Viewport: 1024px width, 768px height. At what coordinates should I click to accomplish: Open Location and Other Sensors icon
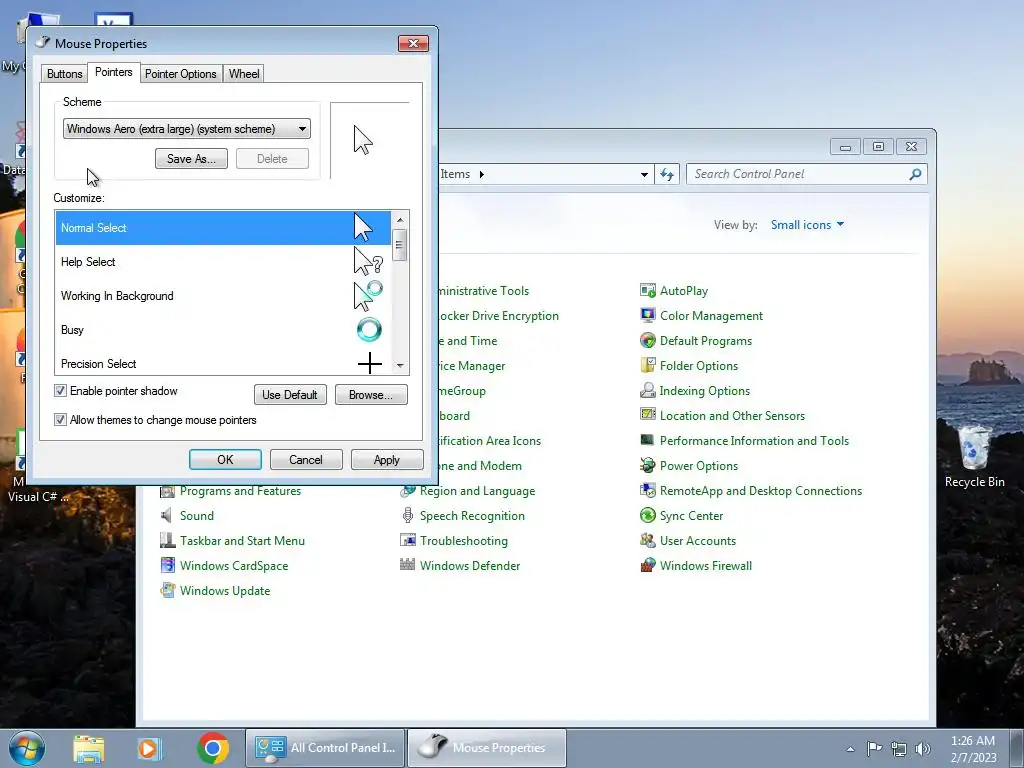coord(647,415)
